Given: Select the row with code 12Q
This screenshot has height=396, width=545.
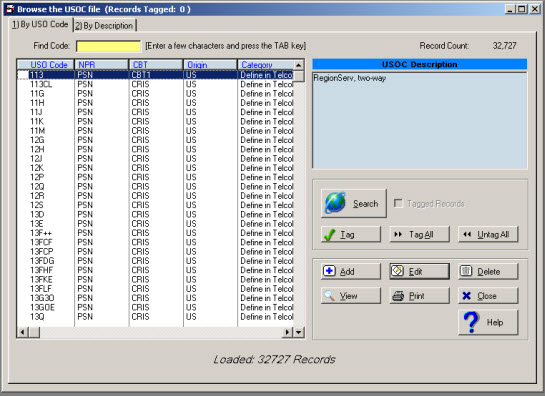Looking at the screenshot, I should 155,187.
